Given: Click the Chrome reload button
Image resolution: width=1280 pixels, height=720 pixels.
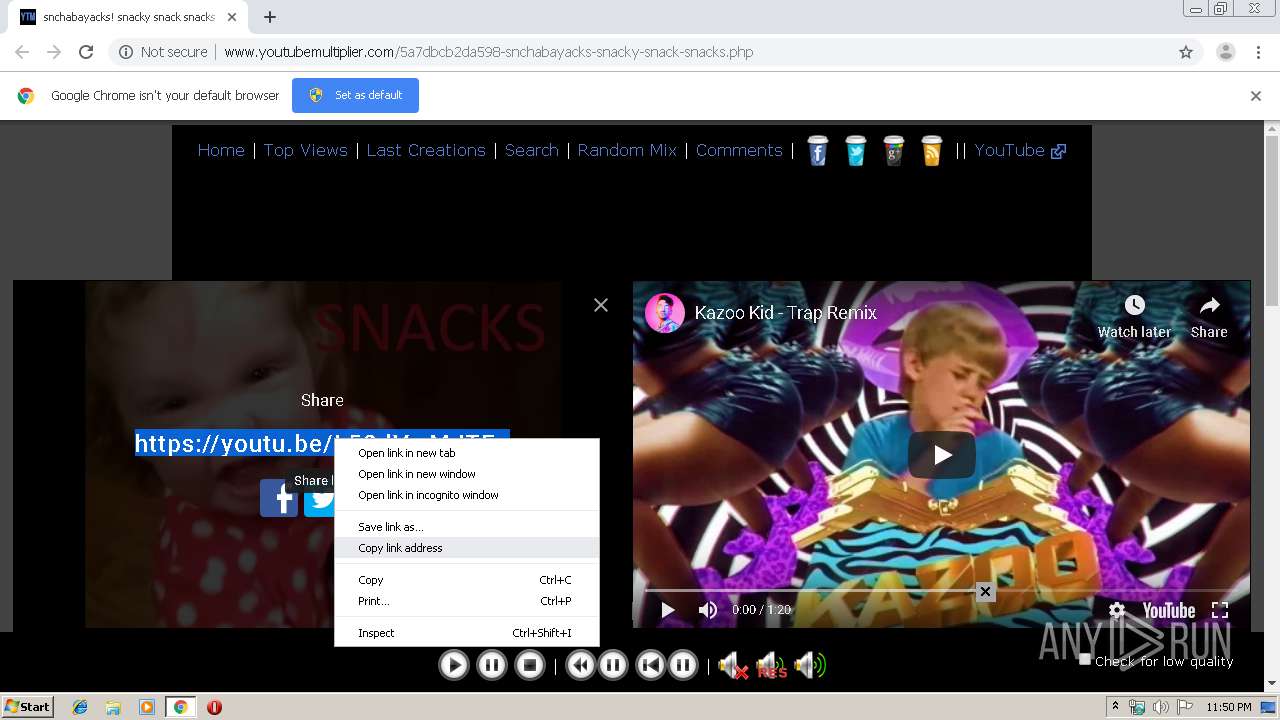Looking at the screenshot, I should pos(86,52).
